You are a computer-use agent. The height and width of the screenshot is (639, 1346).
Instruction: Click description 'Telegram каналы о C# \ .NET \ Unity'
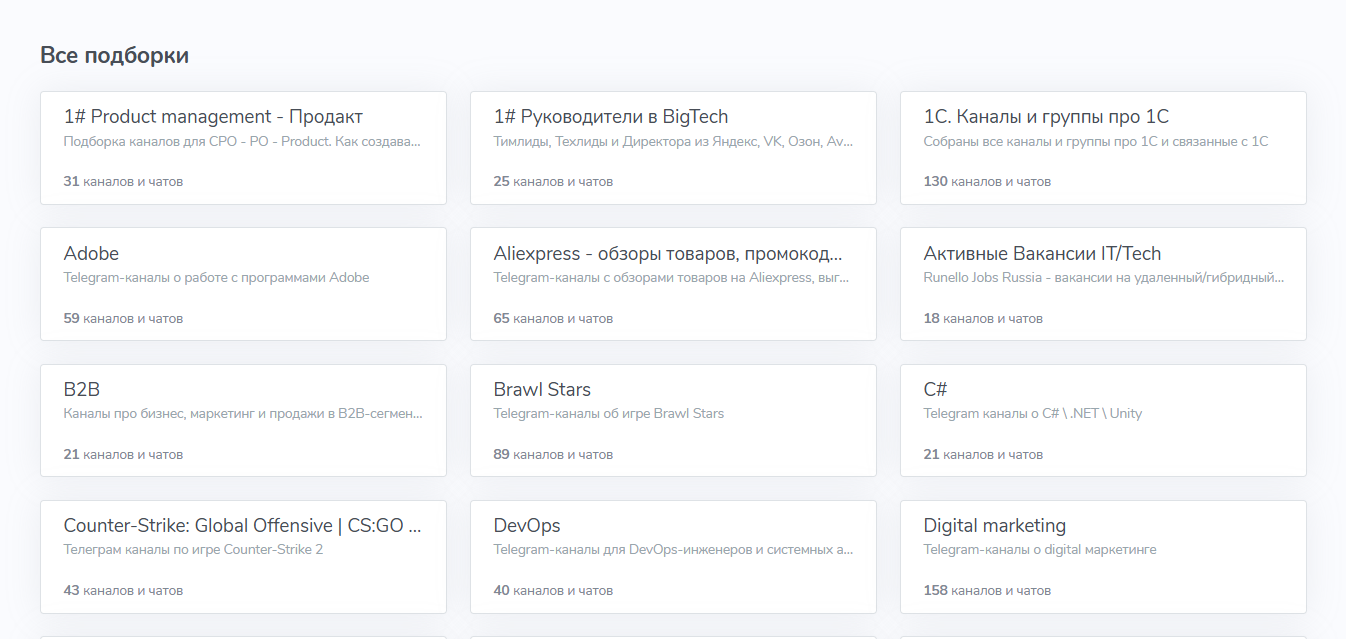[x=1032, y=413]
